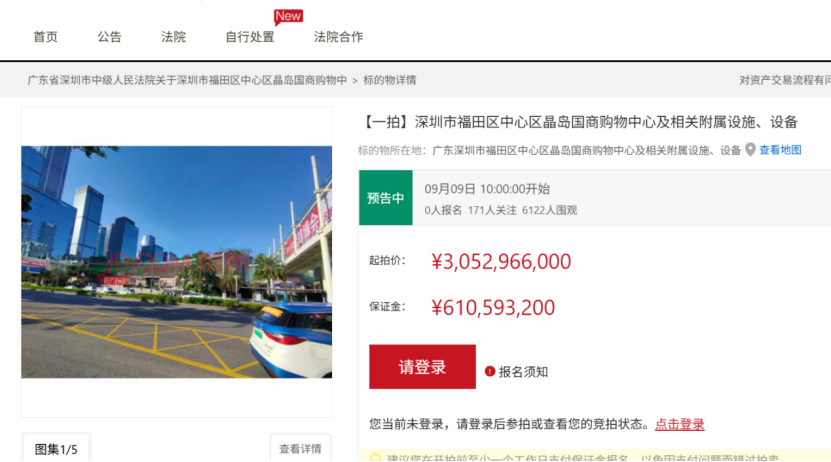Follow the 点击登录 link
This screenshot has width=831, height=462.
click(x=679, y=424)
